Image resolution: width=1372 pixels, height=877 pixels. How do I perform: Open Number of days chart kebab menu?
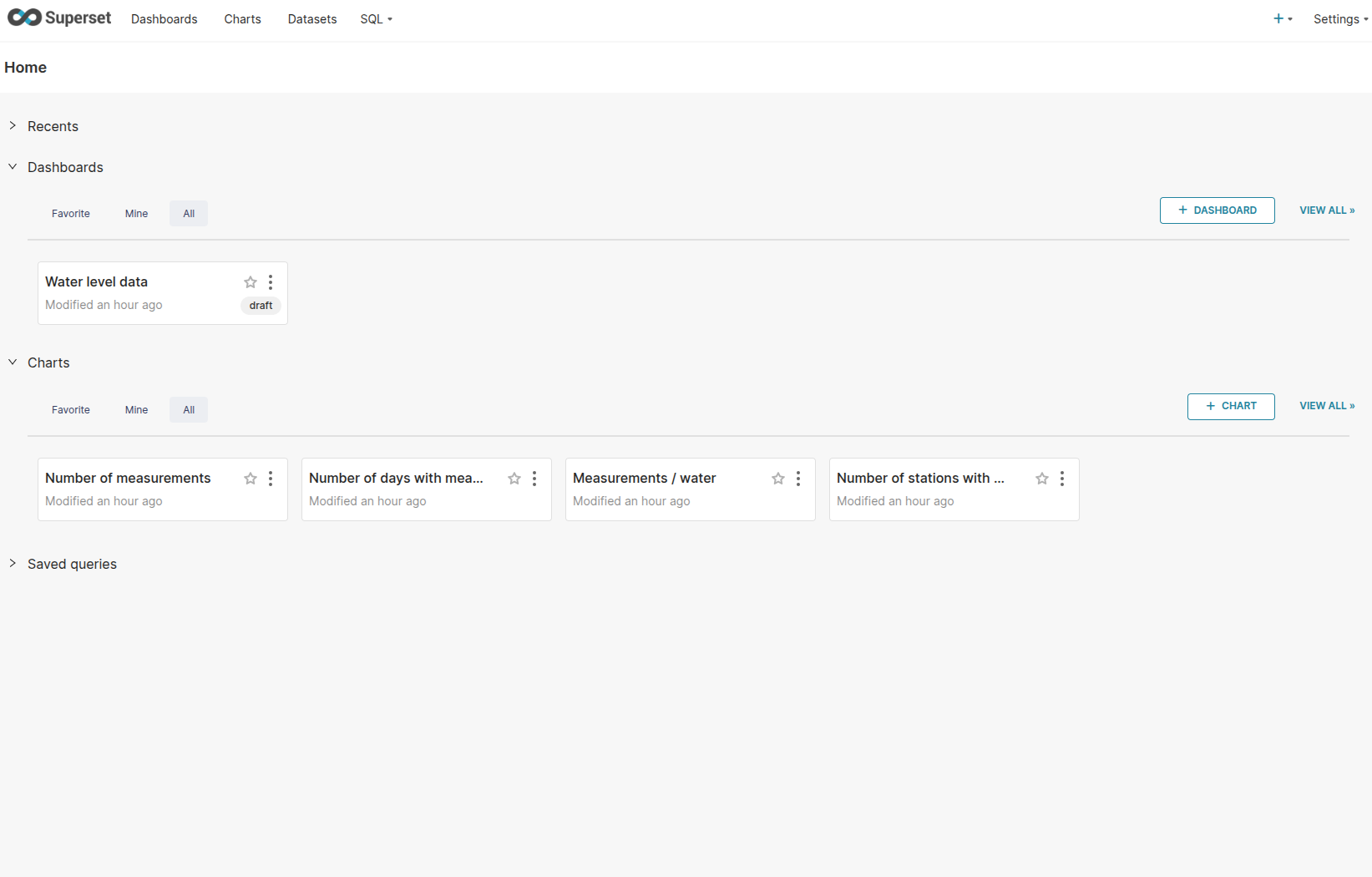click(x=534, y=479)
